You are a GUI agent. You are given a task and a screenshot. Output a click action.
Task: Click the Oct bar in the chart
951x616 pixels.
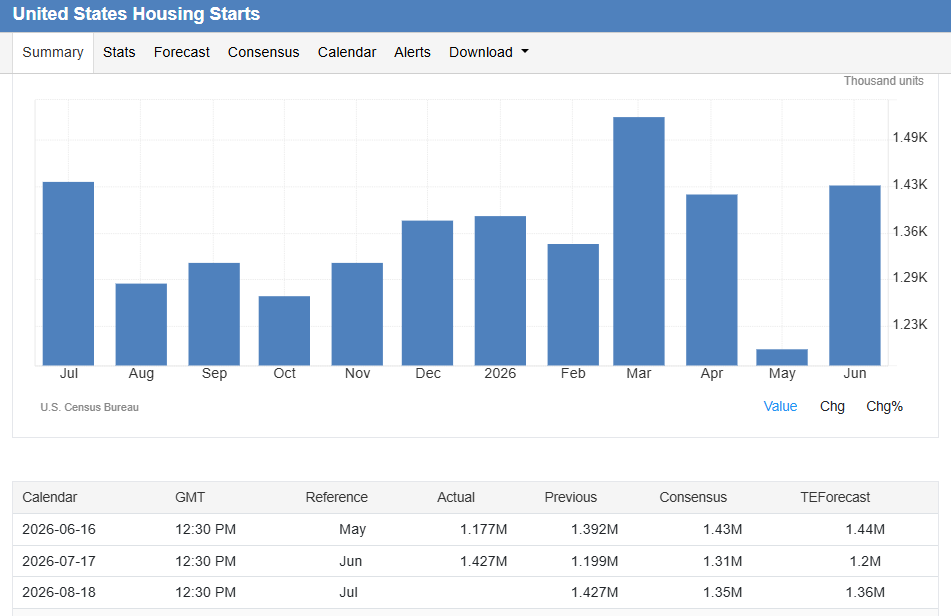(x=284, y=330)
